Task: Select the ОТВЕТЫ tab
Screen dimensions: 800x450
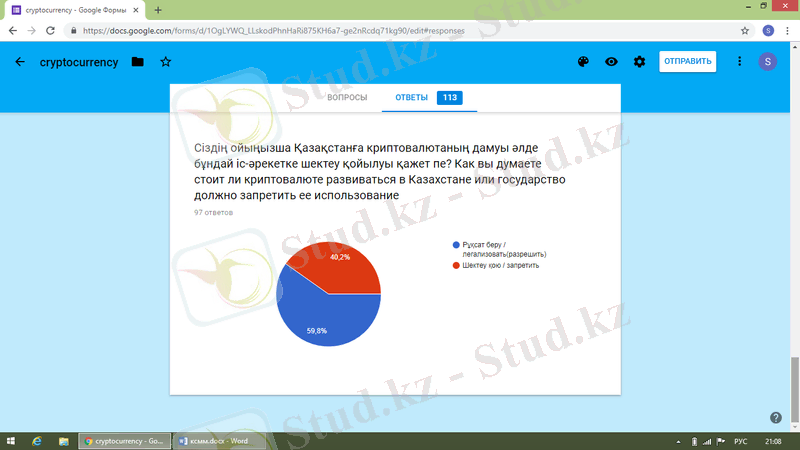Action: coord(411,97)
